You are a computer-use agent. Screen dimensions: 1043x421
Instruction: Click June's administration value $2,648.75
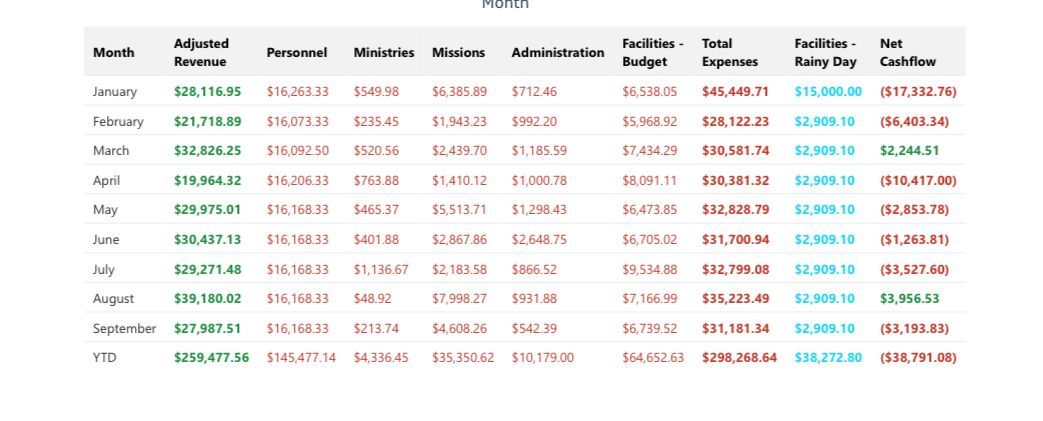coord(539,240)
